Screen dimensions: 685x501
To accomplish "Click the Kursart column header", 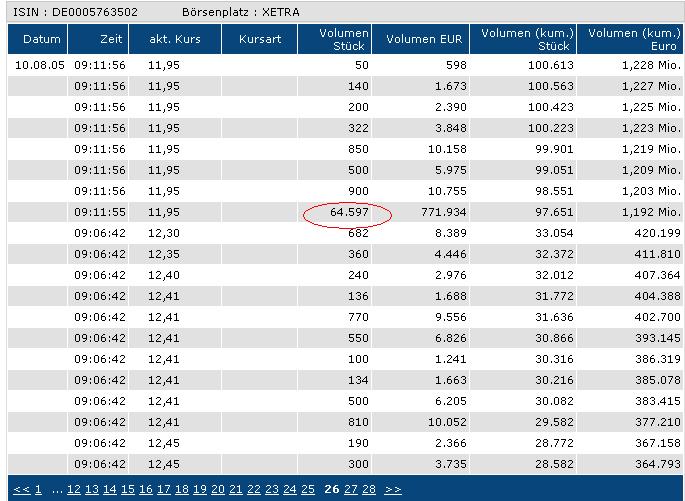I will (259, 39).
